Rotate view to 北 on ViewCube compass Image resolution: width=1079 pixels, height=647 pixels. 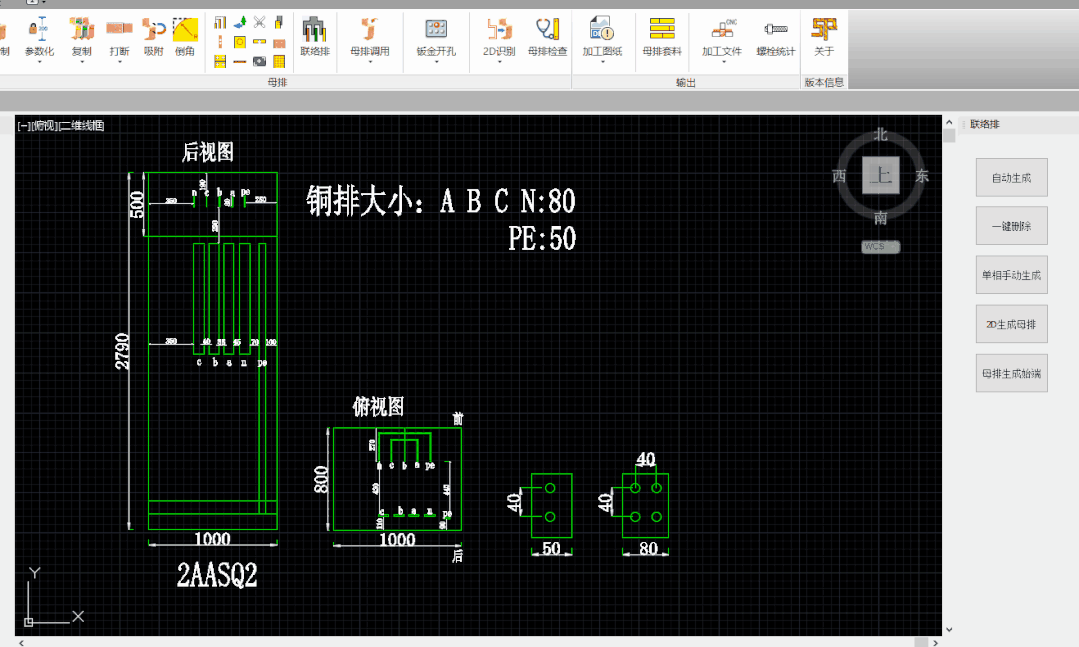pyautogui.click(x=881, y=135)
